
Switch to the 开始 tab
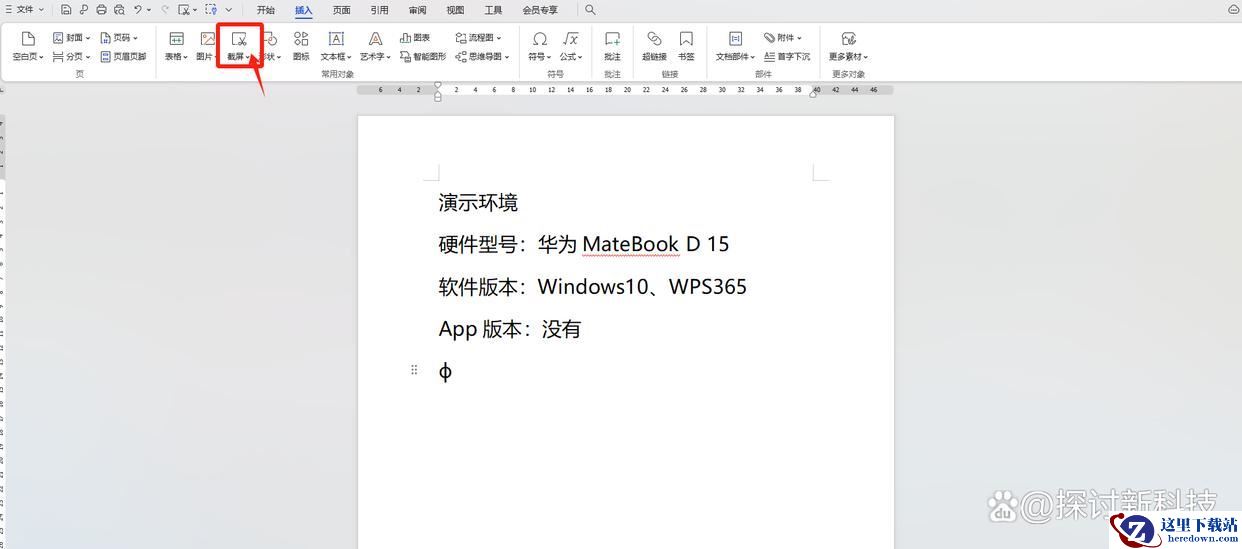265,10
